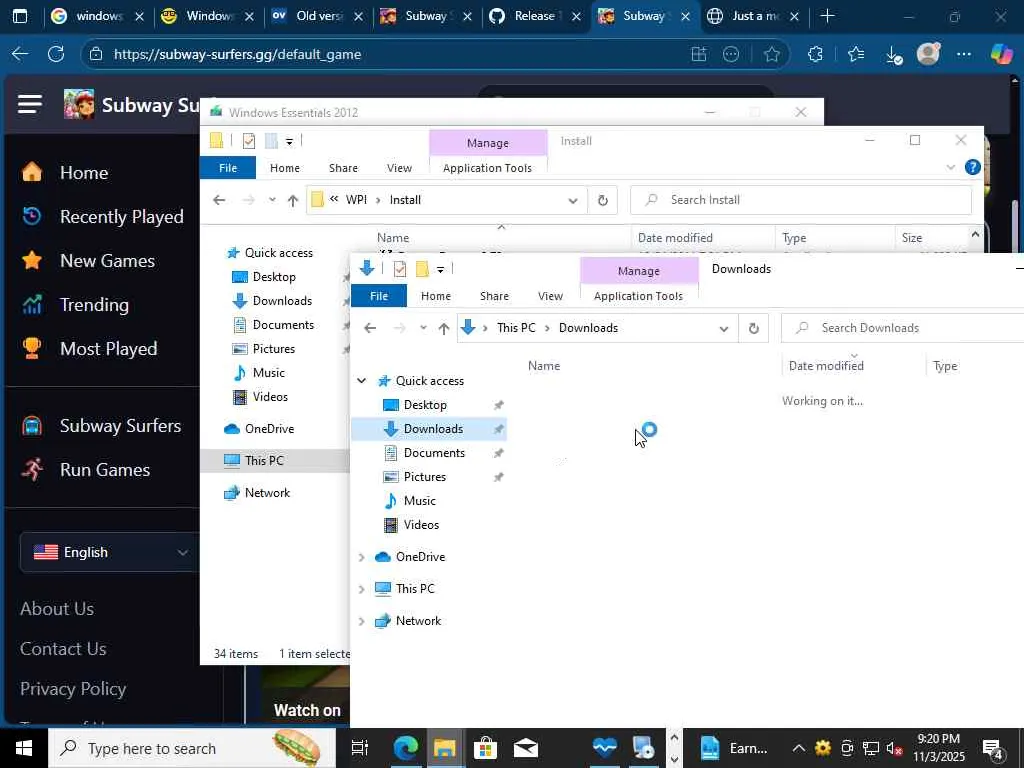This screenshot has height=768, width=1024.
Task: Click the browser address bar URL
Action: (237, 54)
